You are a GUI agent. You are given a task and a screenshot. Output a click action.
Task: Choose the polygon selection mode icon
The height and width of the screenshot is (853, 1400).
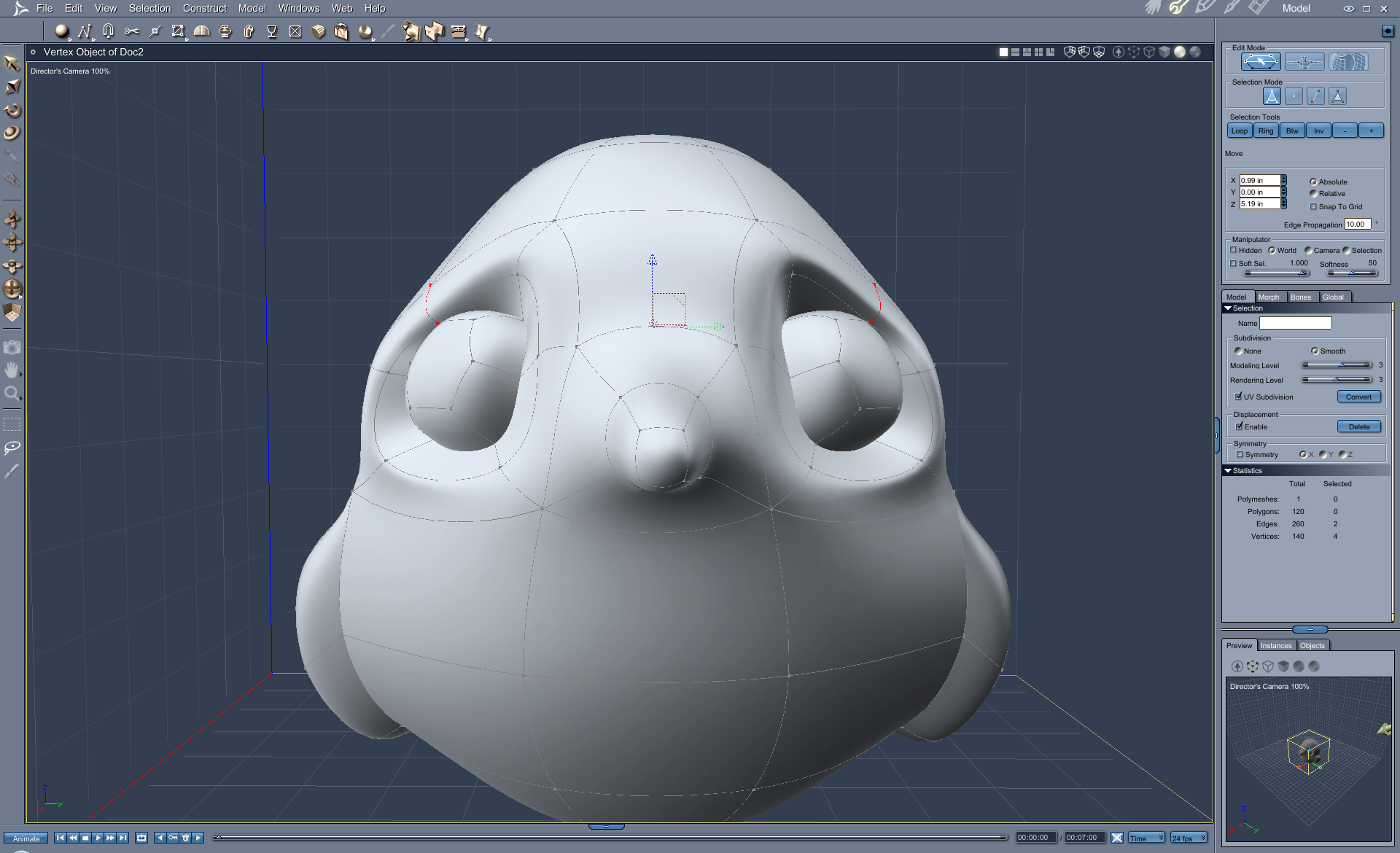[1337, 96]
